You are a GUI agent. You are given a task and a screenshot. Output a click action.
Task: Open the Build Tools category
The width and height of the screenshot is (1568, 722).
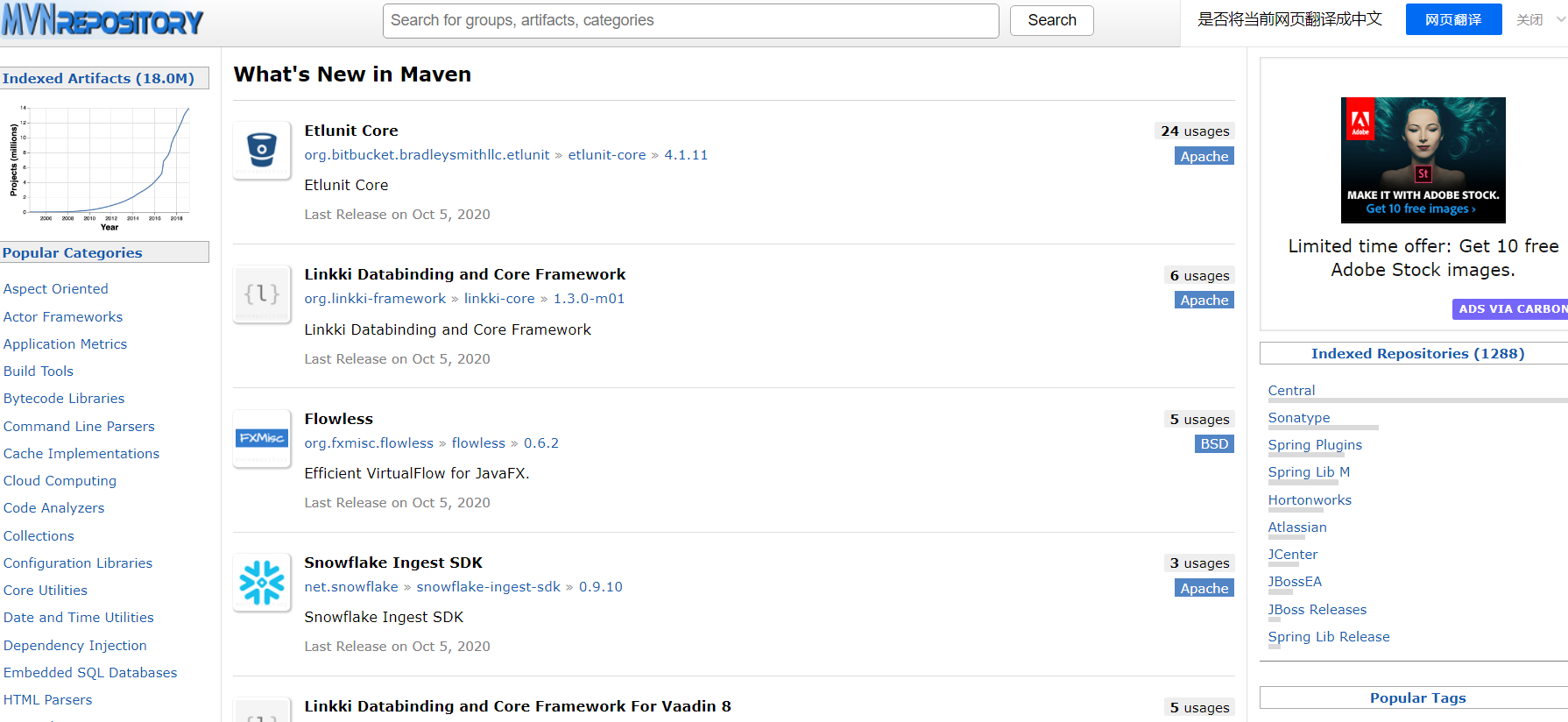click(x=39, y=371)
